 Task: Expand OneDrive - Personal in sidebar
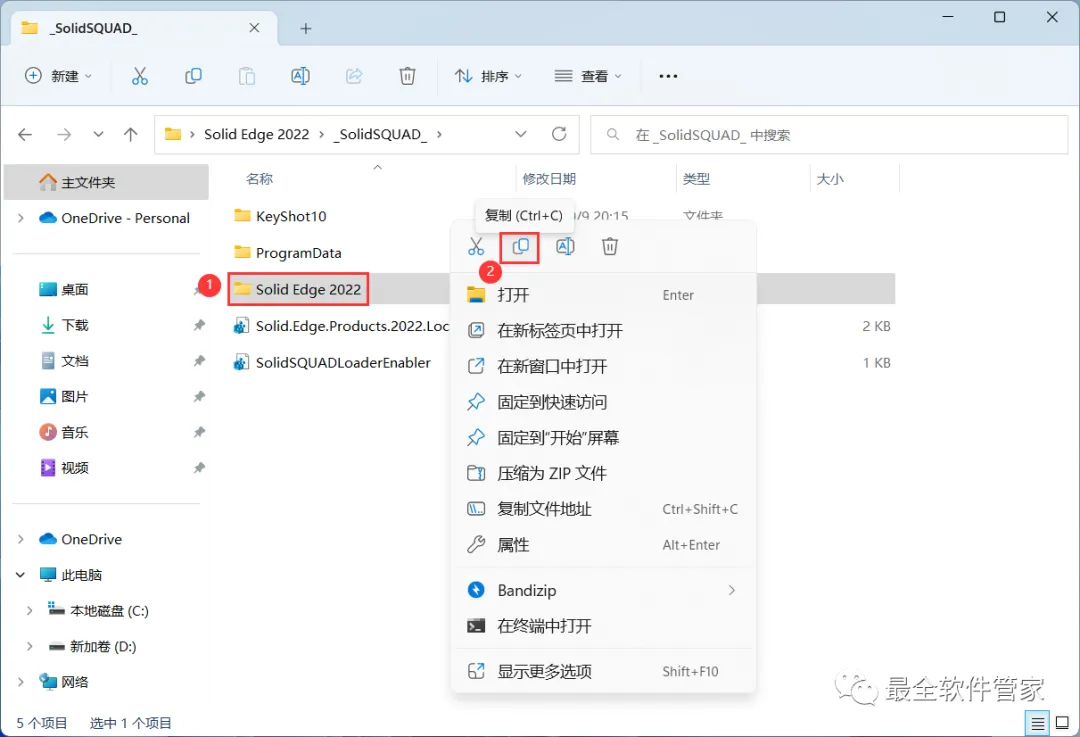21,218
